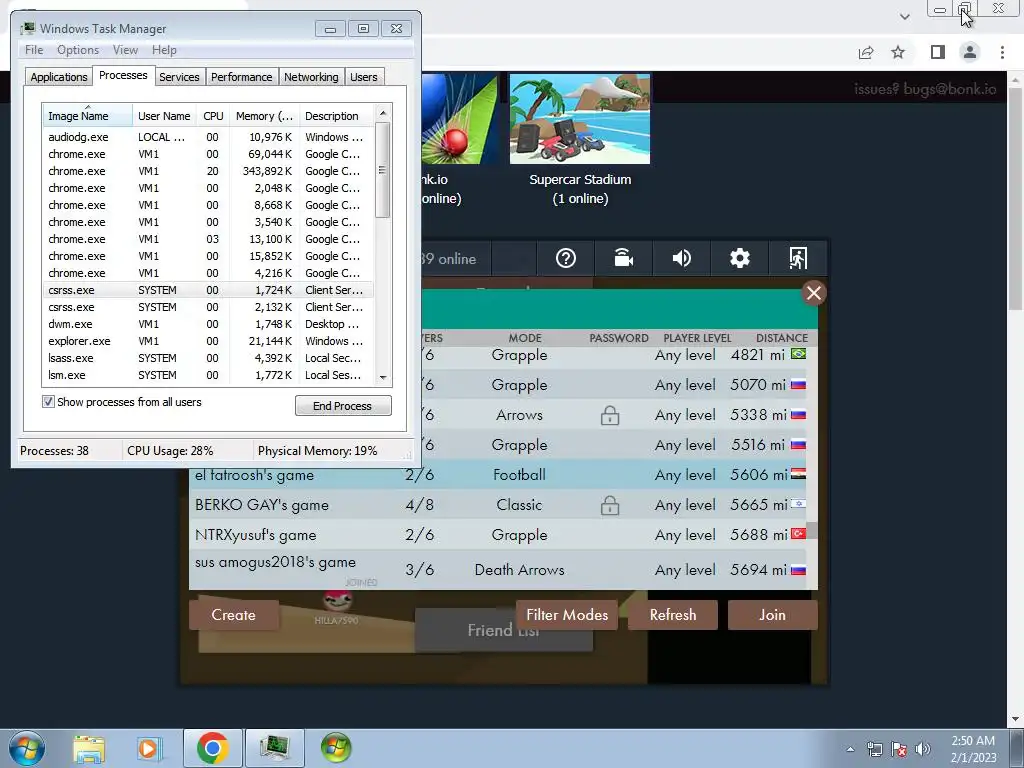The image size is (1024, 768).
Task: Click the process list scrollbar thumb
Action: 383,170
